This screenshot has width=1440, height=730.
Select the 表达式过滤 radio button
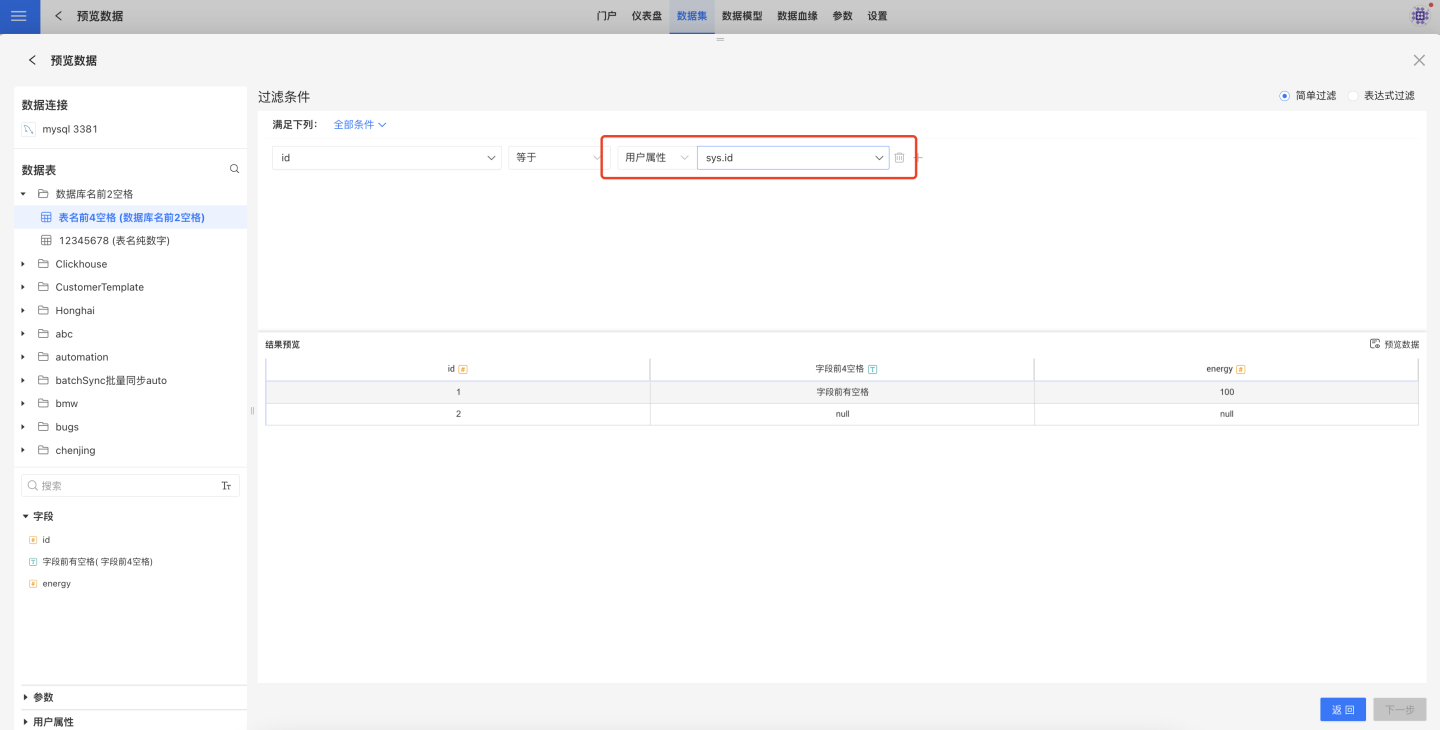tap(1354, 96)
